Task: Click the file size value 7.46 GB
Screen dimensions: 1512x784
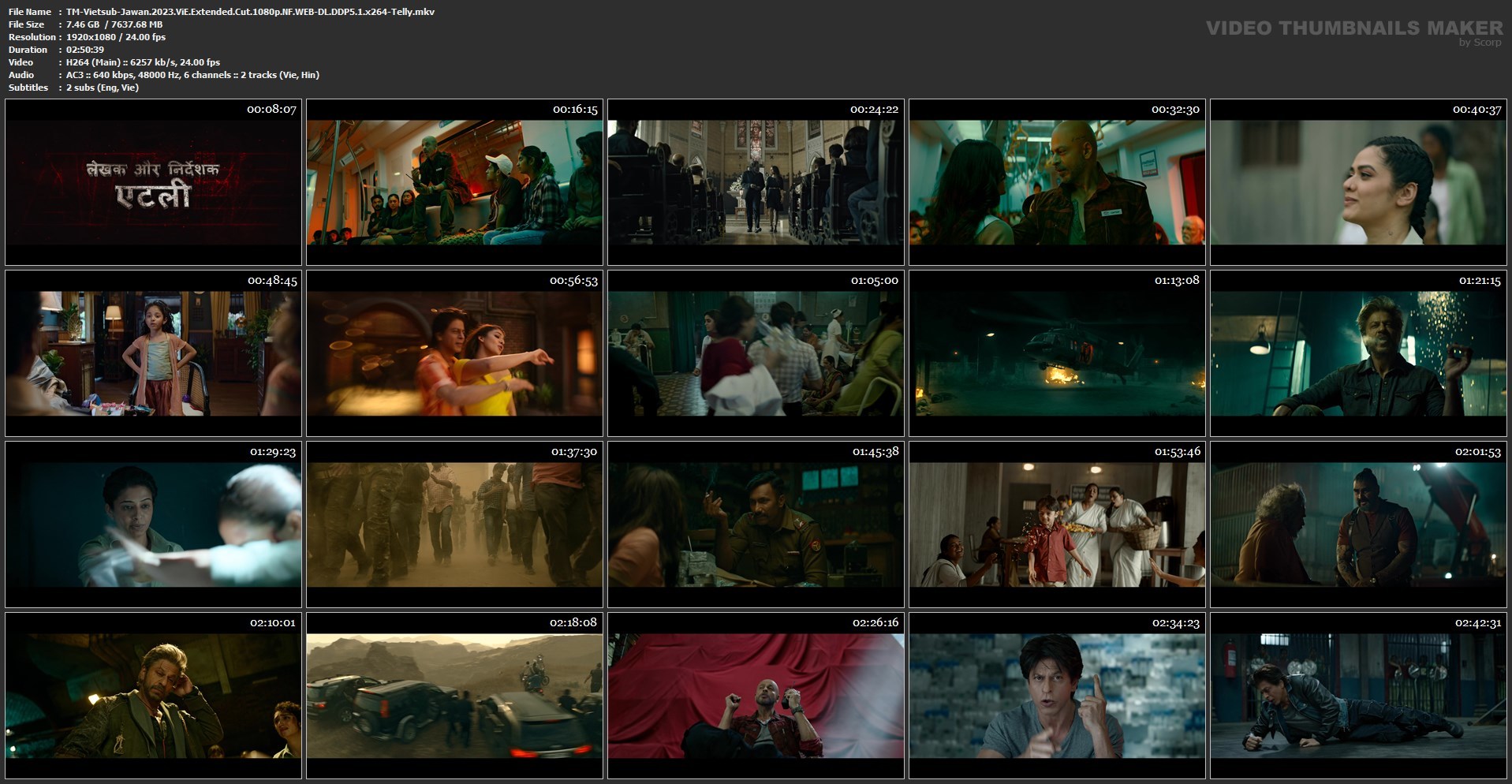Action: click(83, 24)
